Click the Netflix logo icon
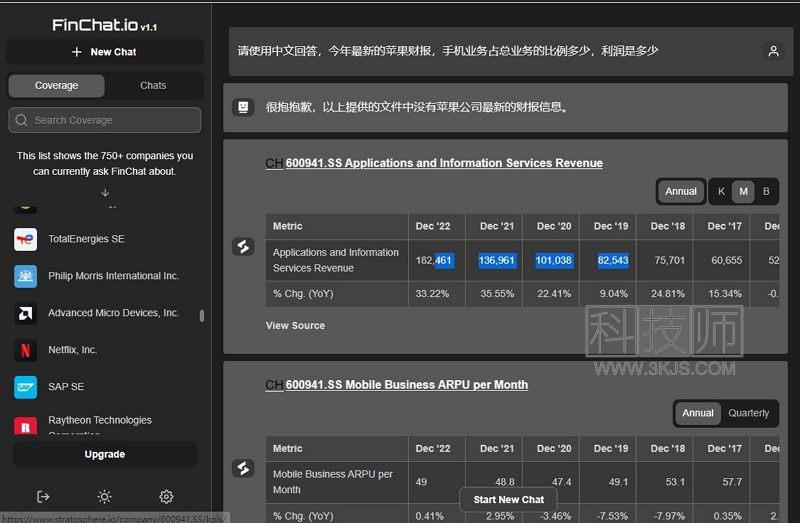This screenshot has height=523, width=800. (x=26, y=350)
